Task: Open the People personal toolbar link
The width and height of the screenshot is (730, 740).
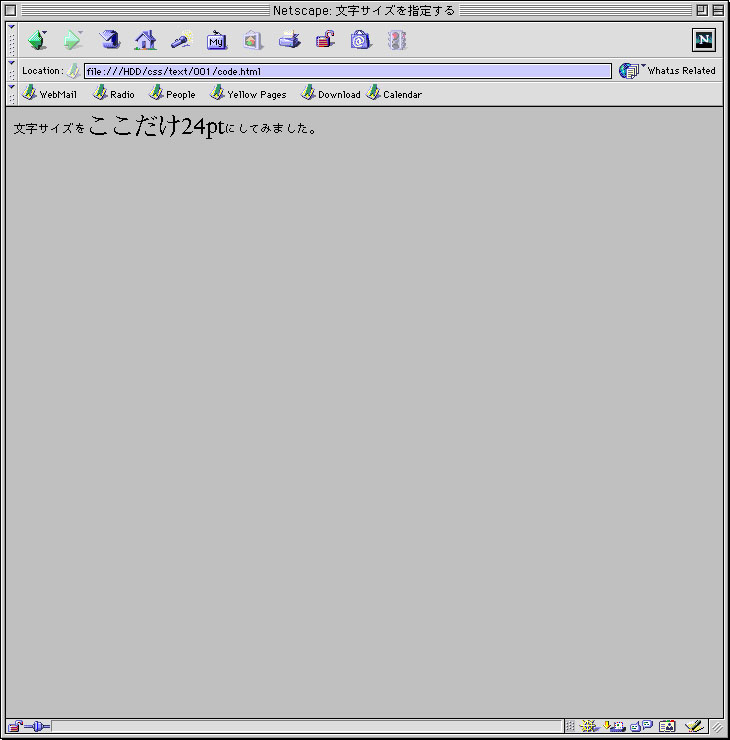Action: (172, 94)
